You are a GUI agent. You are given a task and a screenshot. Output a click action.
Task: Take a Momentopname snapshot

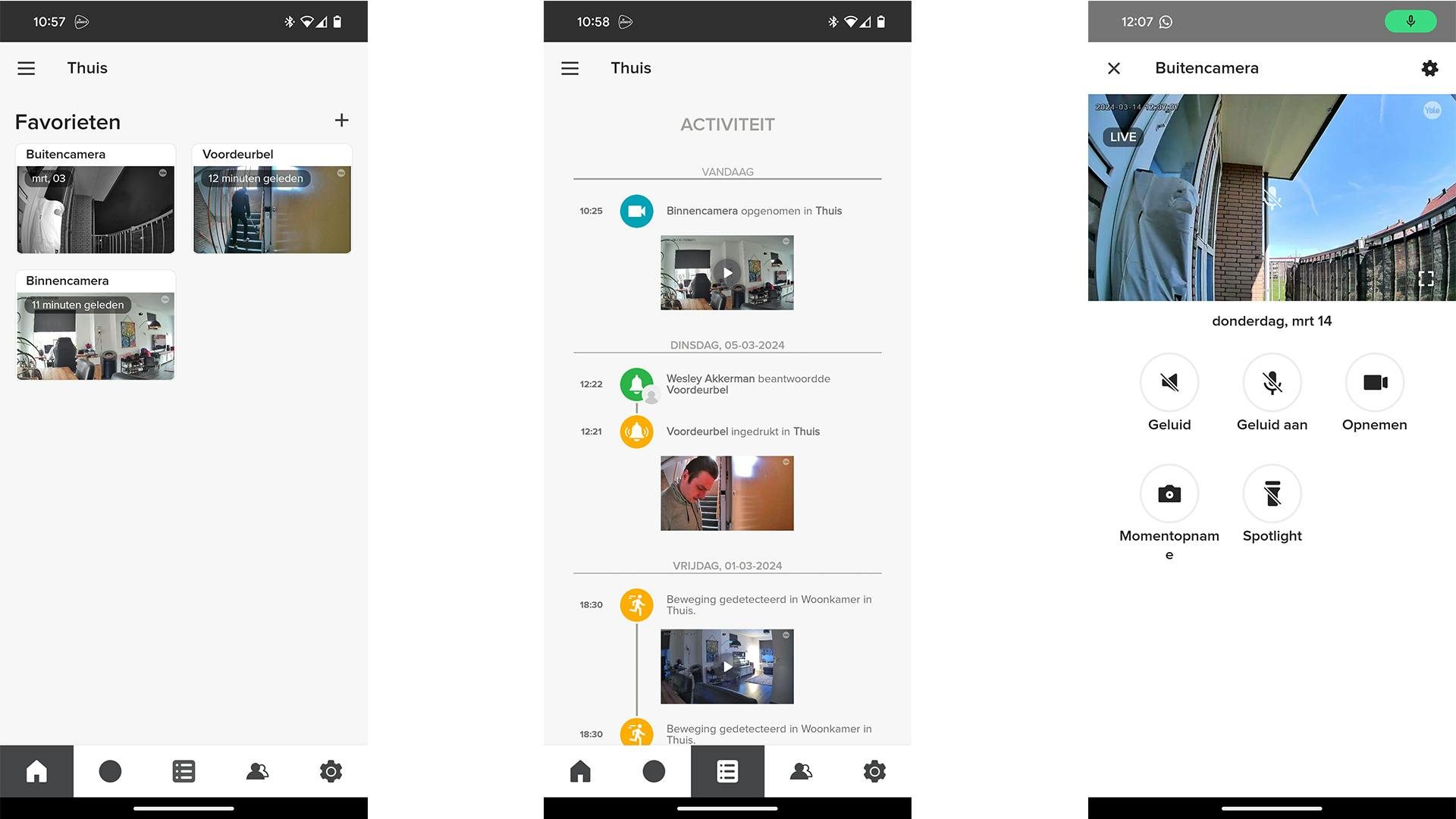(x=1169, y=494)
